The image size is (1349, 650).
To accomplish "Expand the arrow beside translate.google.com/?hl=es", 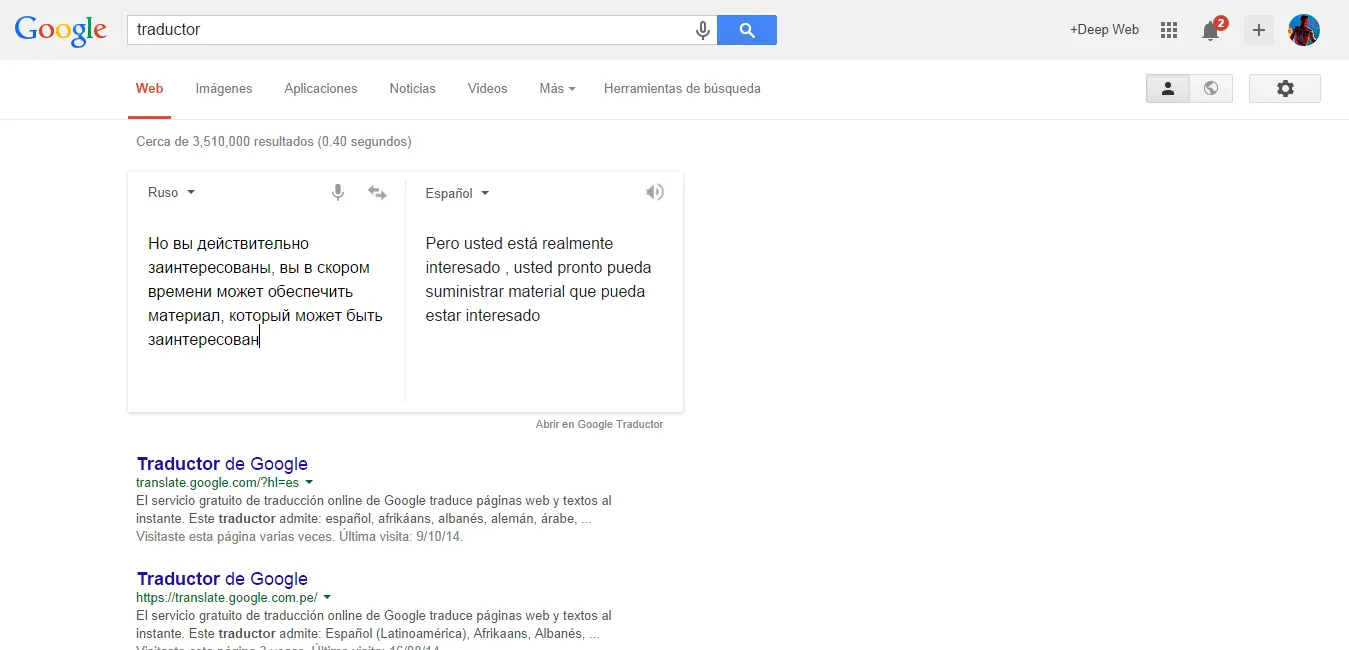I will point(309,482).
